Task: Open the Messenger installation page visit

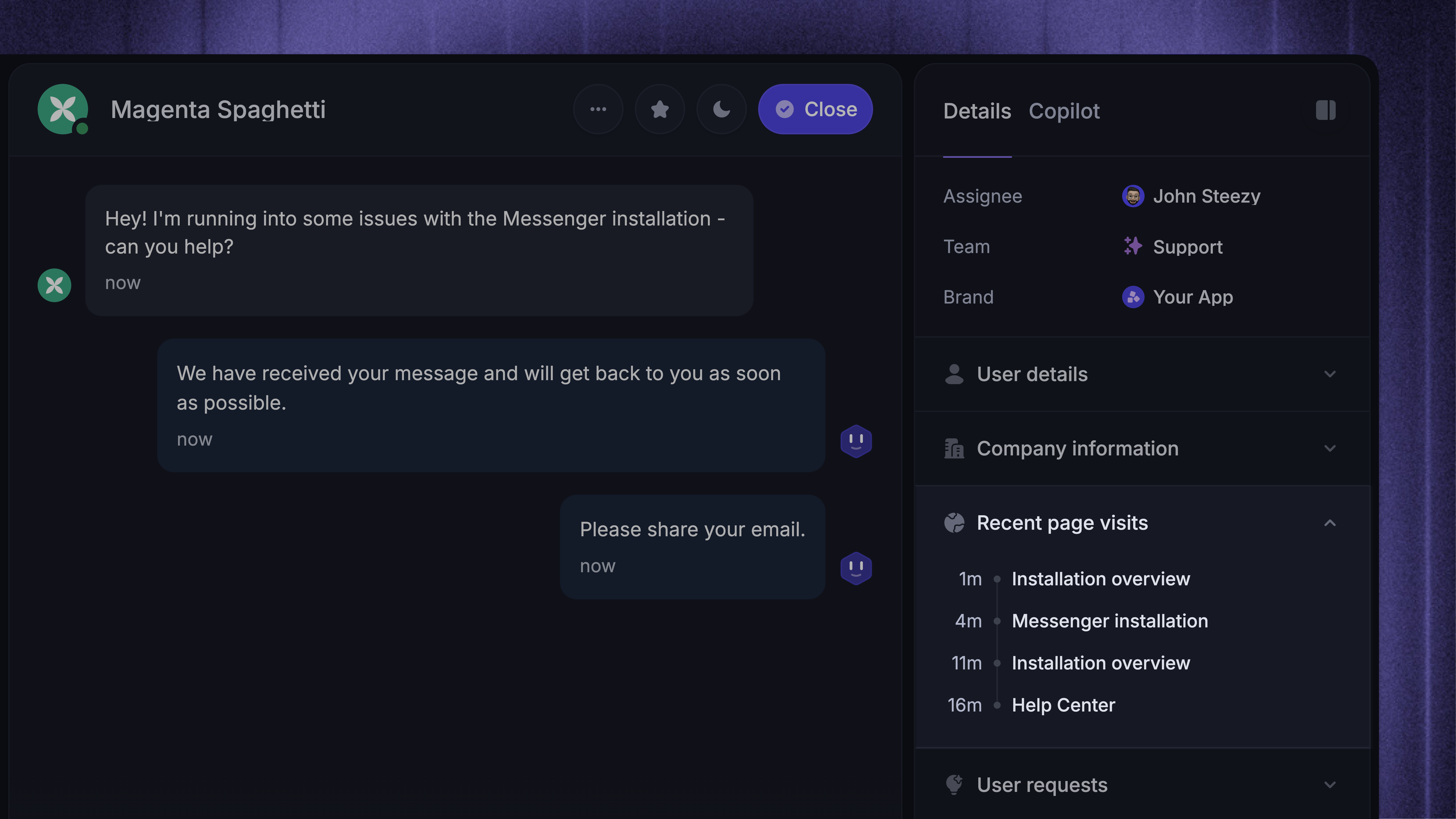Action: [1110, 621]
